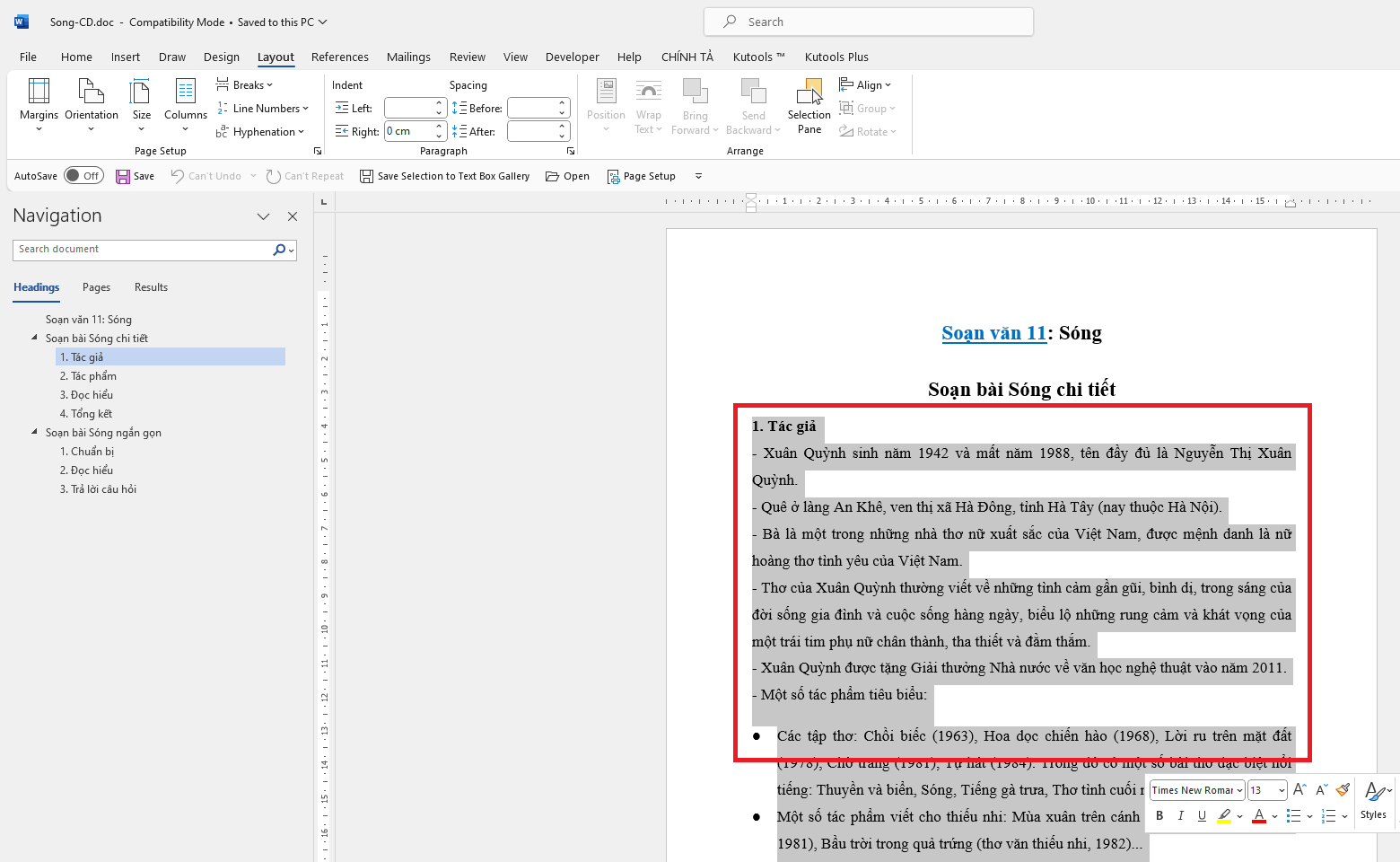This screenshot has width=1400, height=862.
Task: Select heading 3. Trả lời câu hỏi
Action: pos(98,489)
